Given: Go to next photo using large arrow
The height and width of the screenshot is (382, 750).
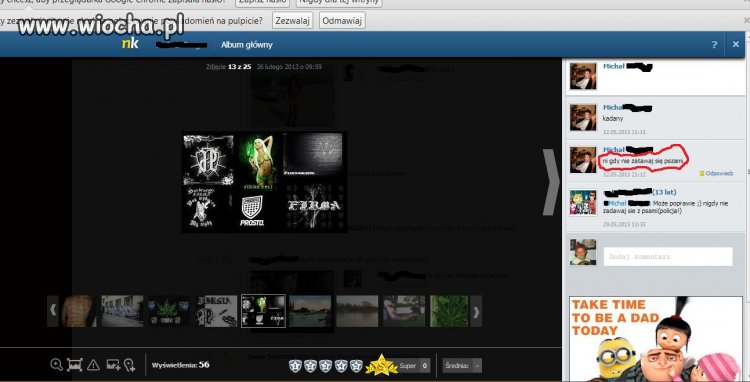Looking at the screenshot, I should tap(551, 182).
